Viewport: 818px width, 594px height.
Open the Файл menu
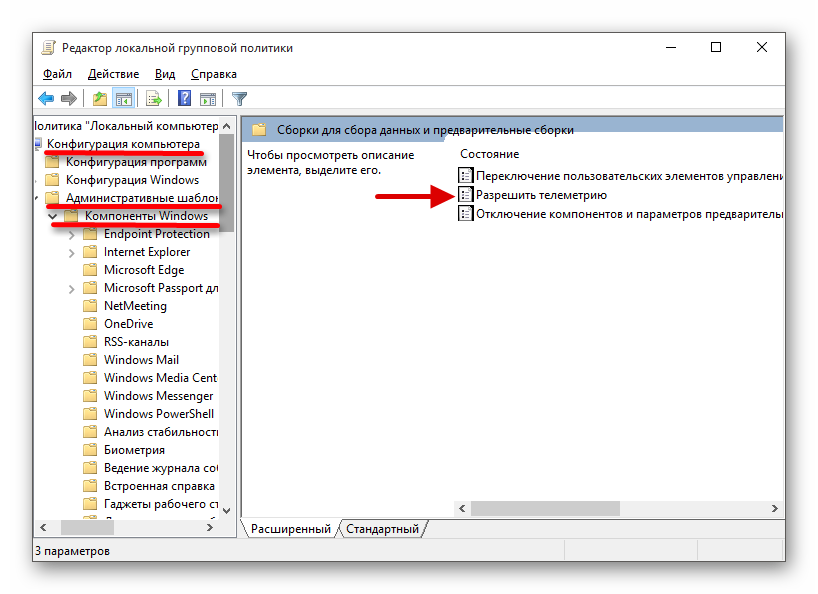tap(57, 74)
